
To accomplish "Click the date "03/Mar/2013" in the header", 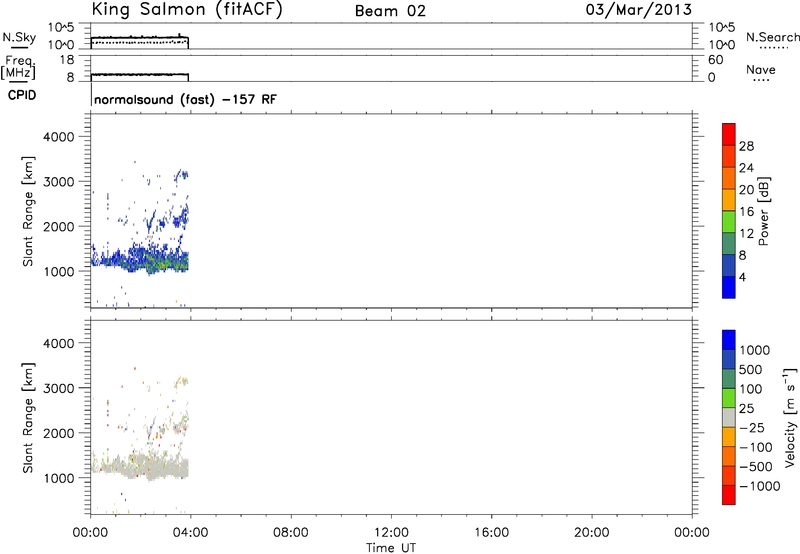I will 639,10.
